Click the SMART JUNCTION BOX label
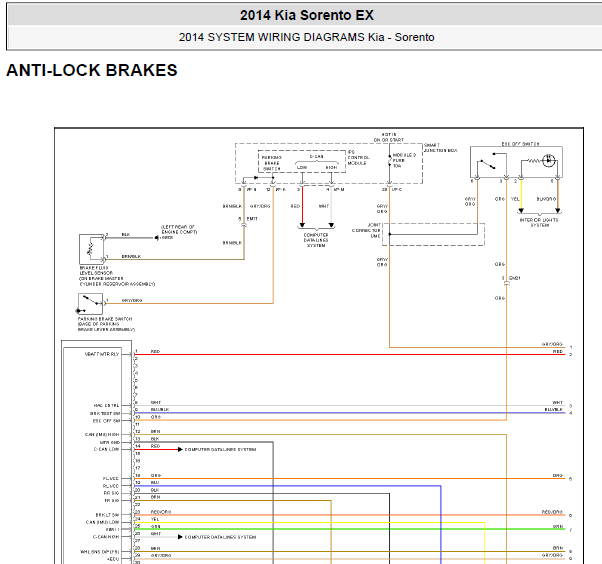Screen dimensions: 602x564 (440, 148)
